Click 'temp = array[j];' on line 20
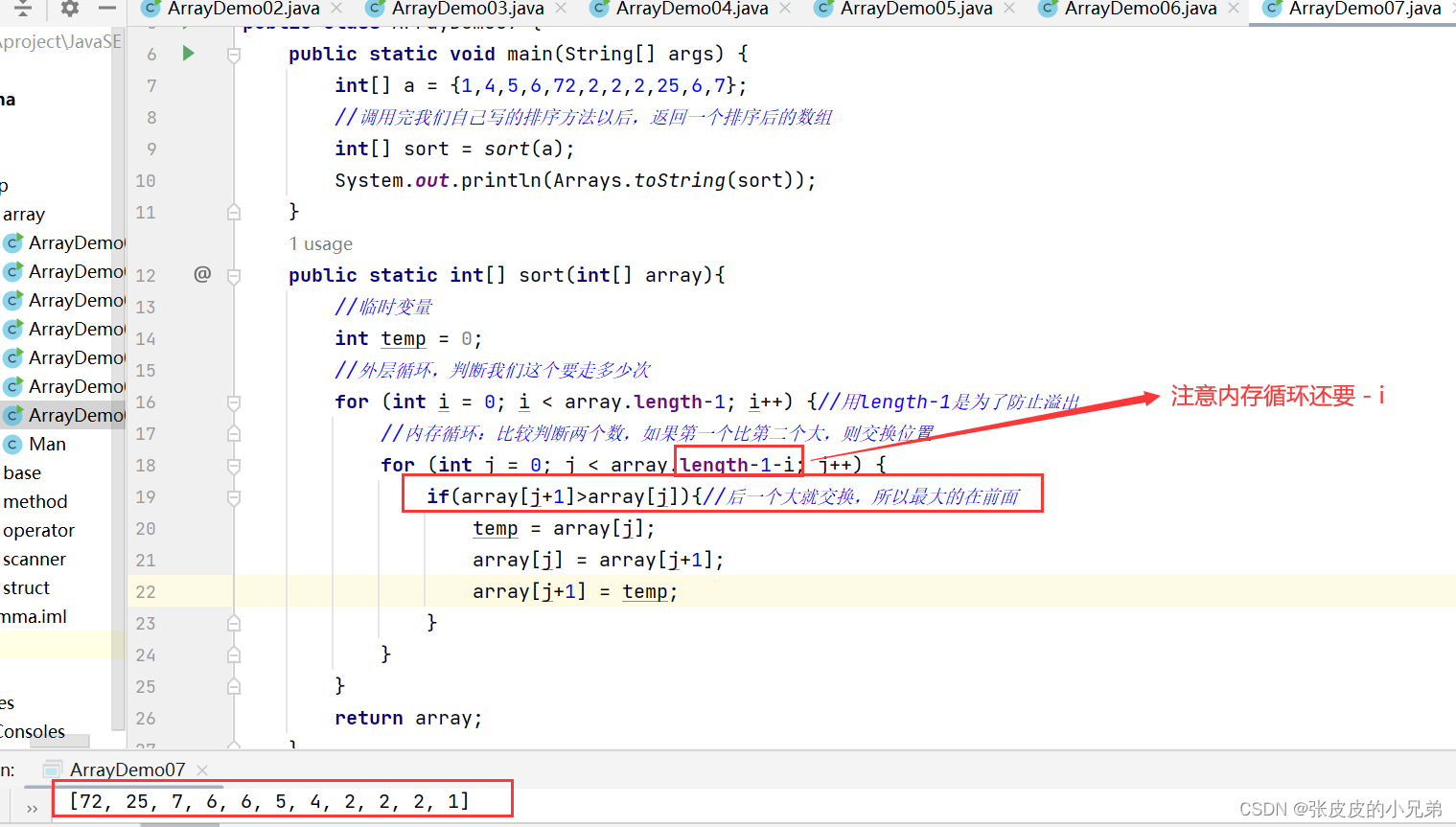Viewport: 1456px width, 827px height. [564, 528]
